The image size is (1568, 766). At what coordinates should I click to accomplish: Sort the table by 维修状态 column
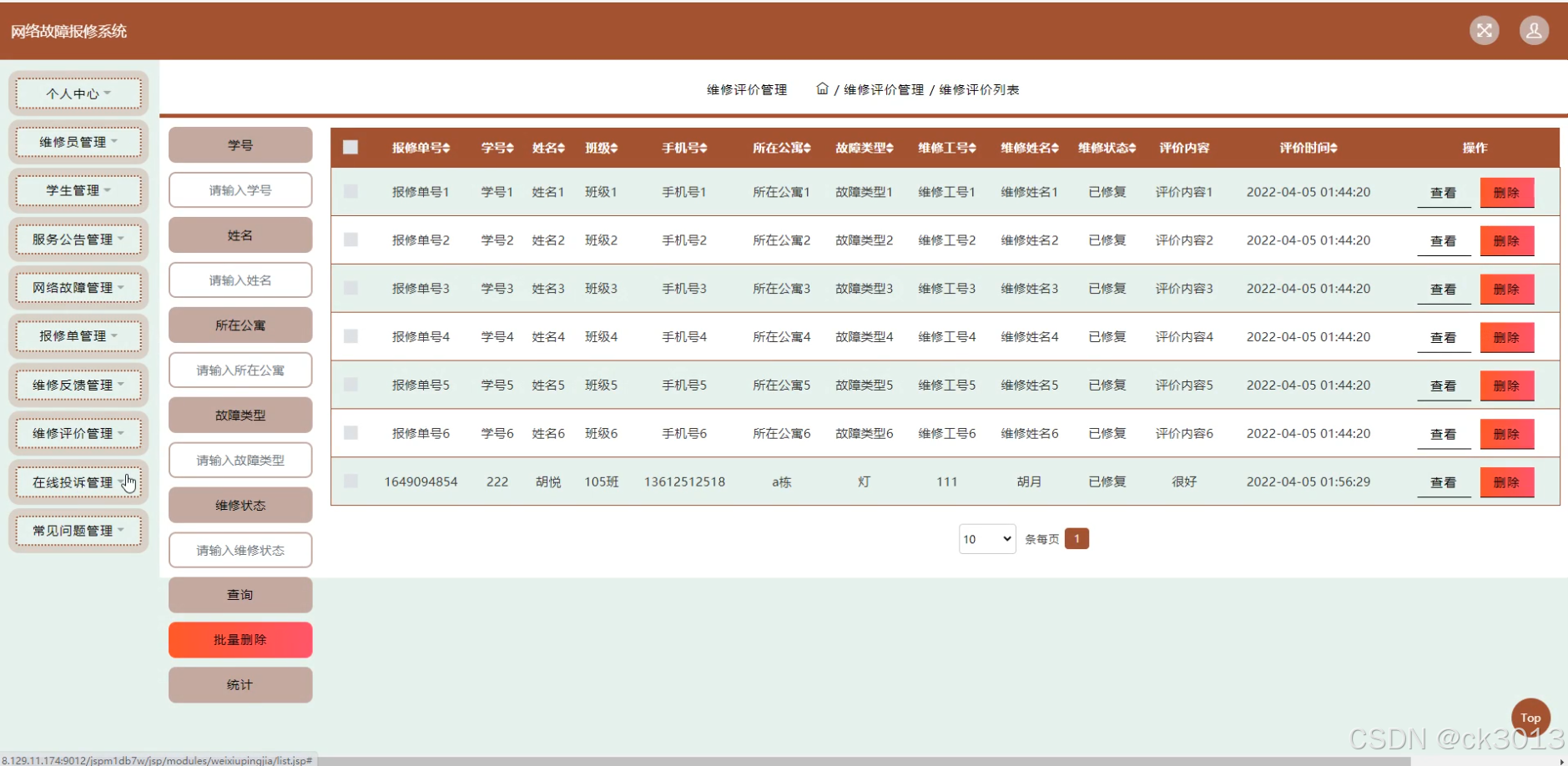1107,147
